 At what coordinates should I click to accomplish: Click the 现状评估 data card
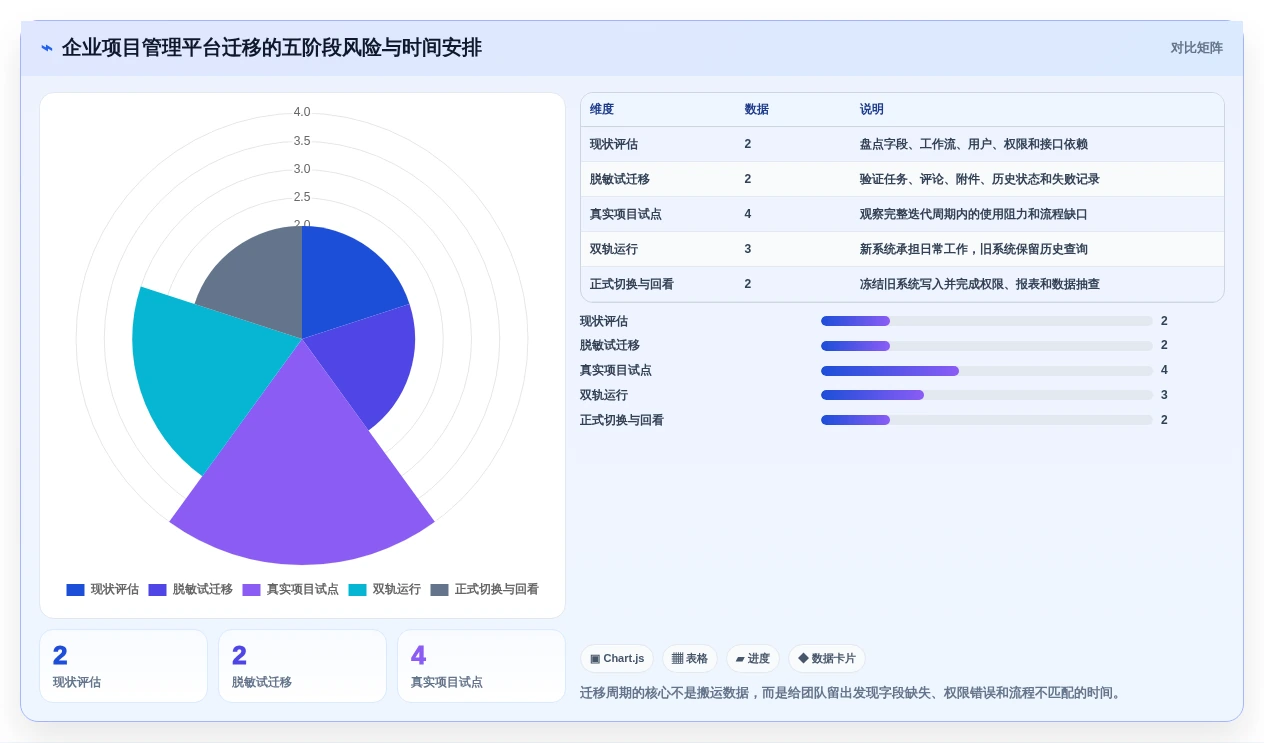tap(123, 666)
